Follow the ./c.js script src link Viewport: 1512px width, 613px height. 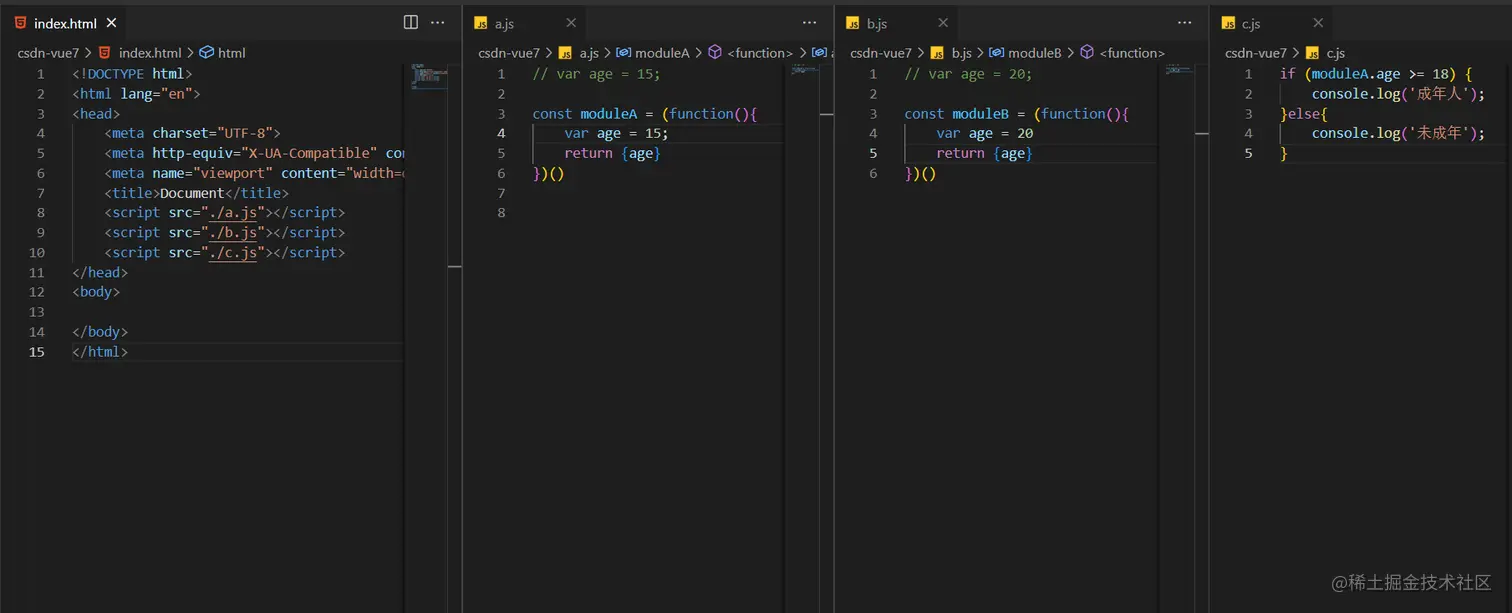233,252
